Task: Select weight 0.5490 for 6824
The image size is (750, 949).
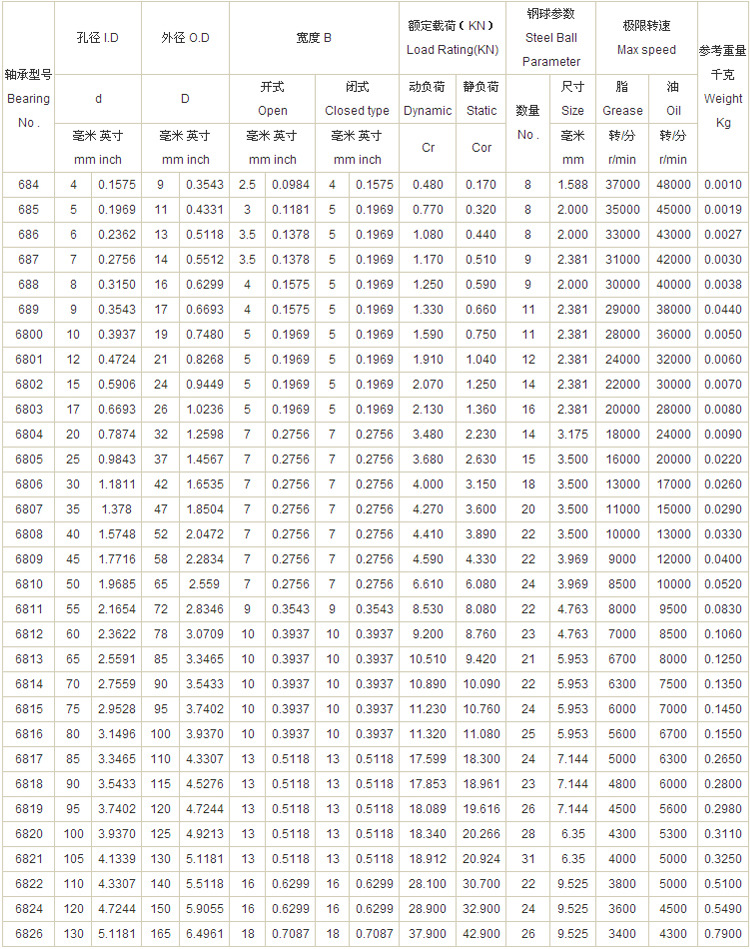Action: click(x=723, y=909)
